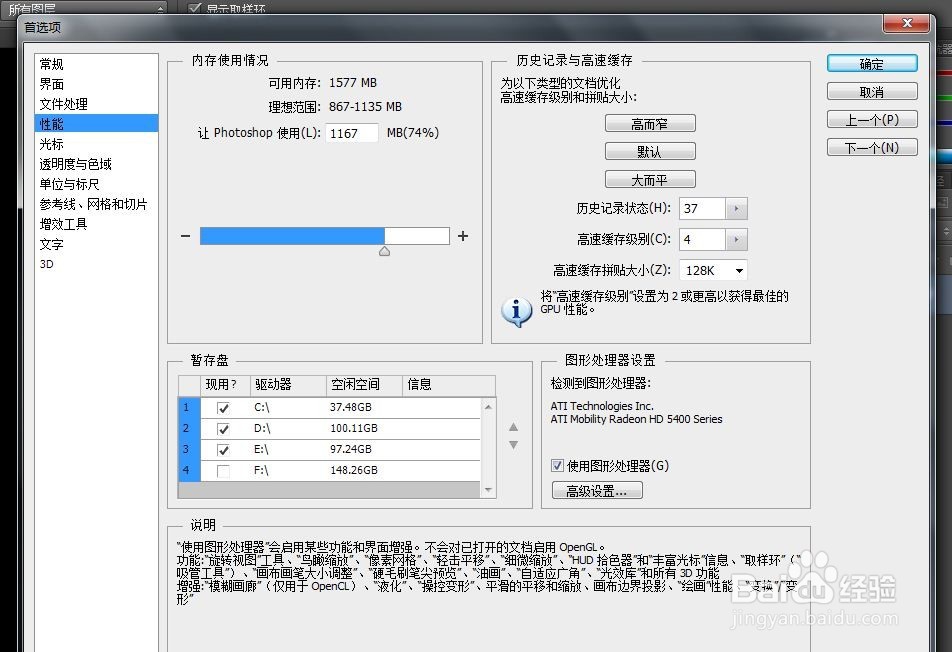
Task: Choose the 大而平 cache preset
Action: click(x=650, y=180)
